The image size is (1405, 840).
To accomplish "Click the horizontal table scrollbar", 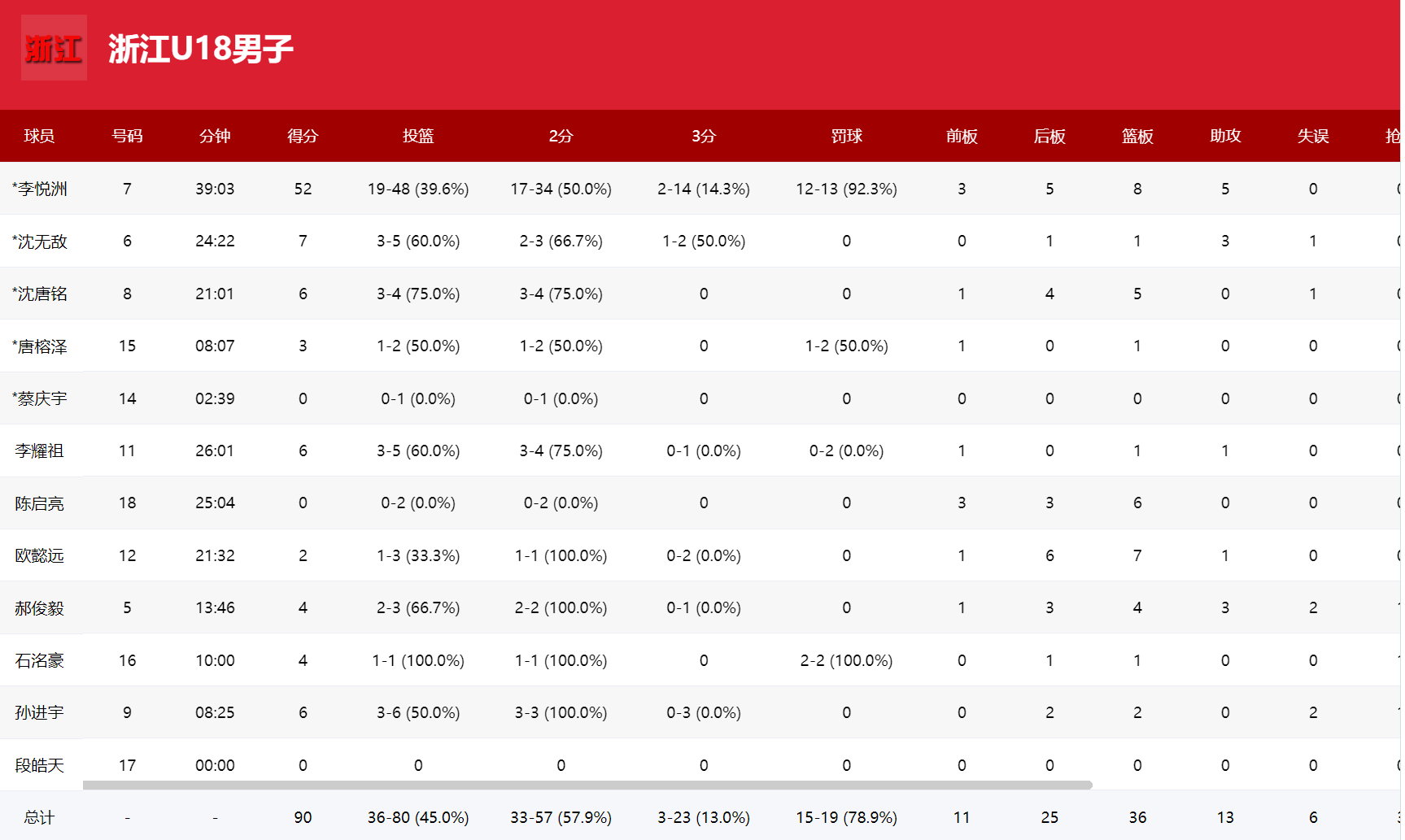I will point(587,785).
